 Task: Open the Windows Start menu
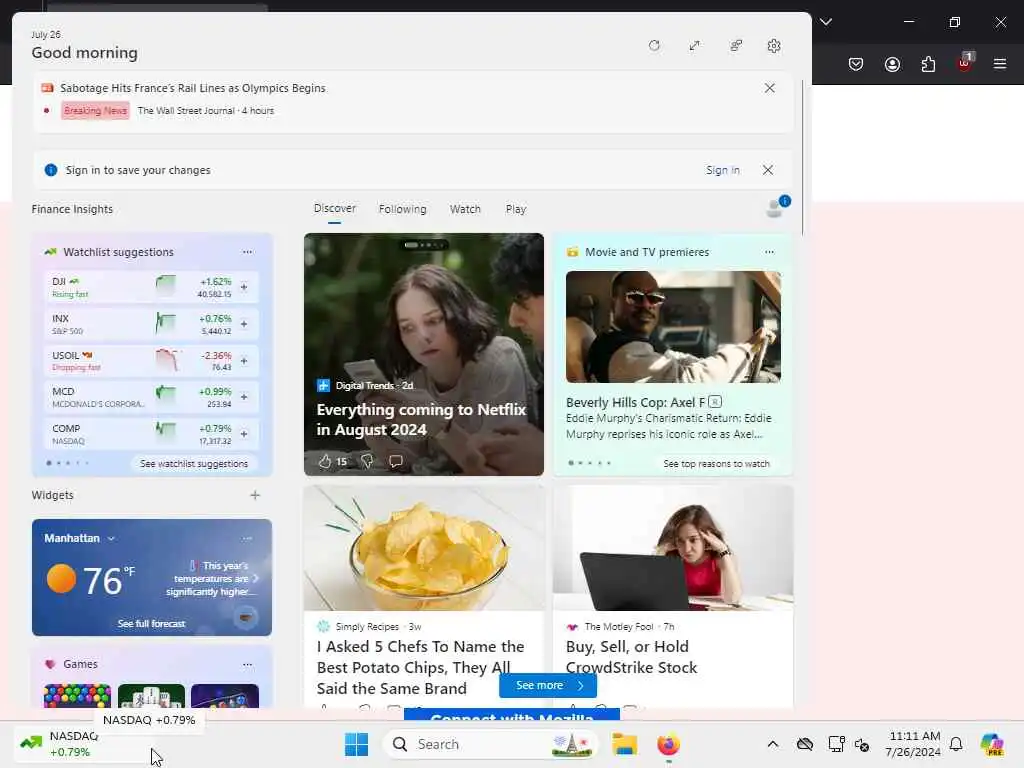pos(356,744)
